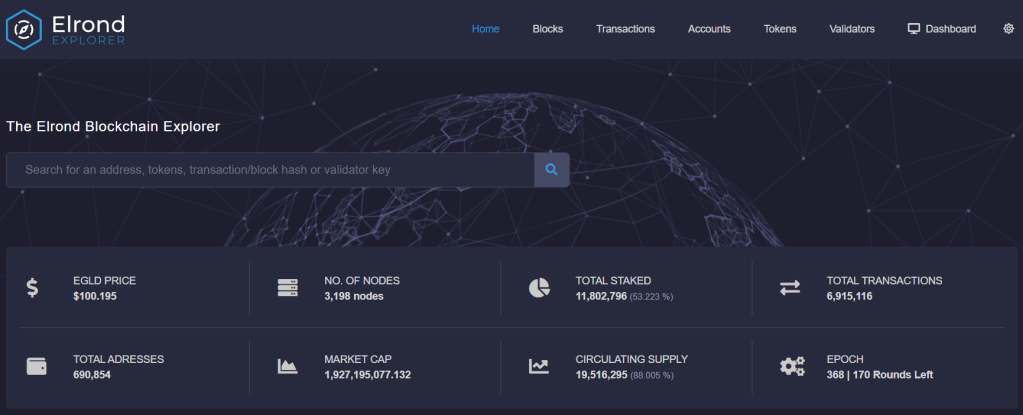Image resolution: width=1023 pixels, height=415 pixels.
Task: Open settings via the gear icon
Action: [x=1008, y=29]
